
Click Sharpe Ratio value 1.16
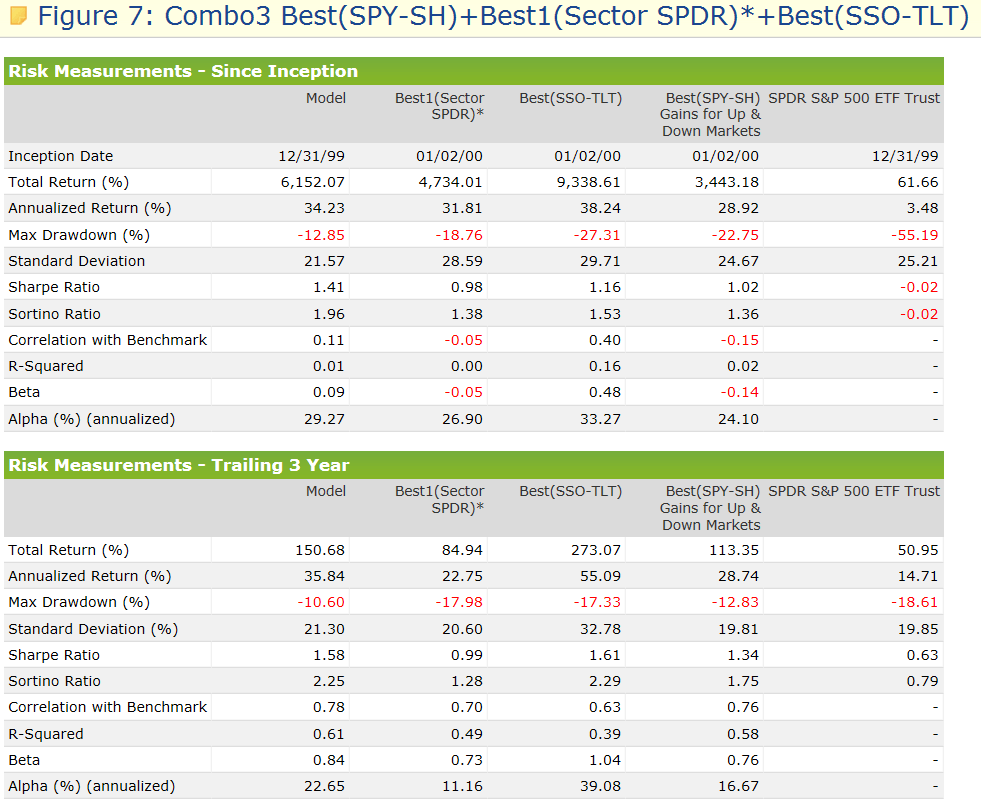[604, 287]
